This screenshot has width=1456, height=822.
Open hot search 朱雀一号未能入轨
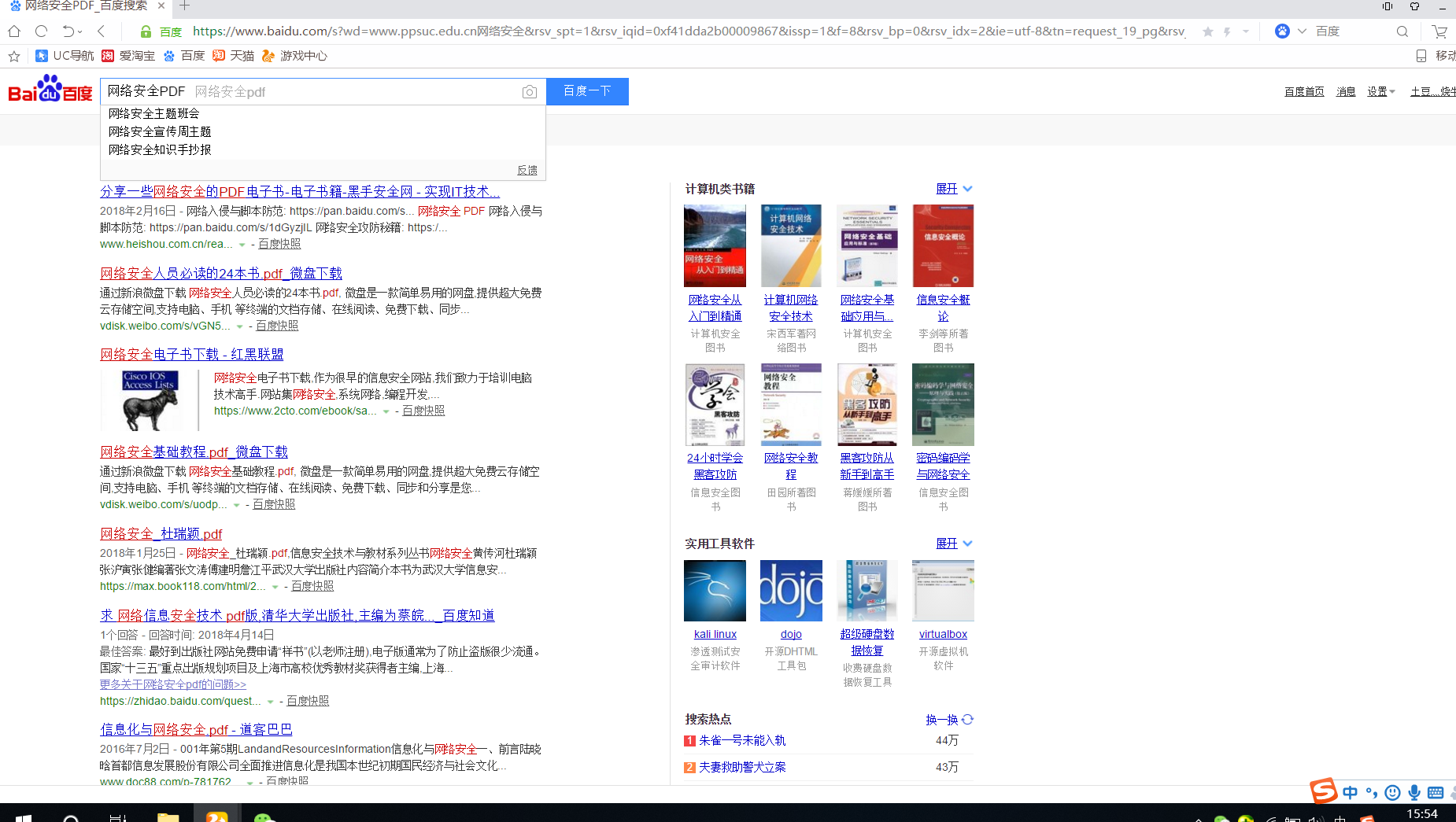[742, 741]
